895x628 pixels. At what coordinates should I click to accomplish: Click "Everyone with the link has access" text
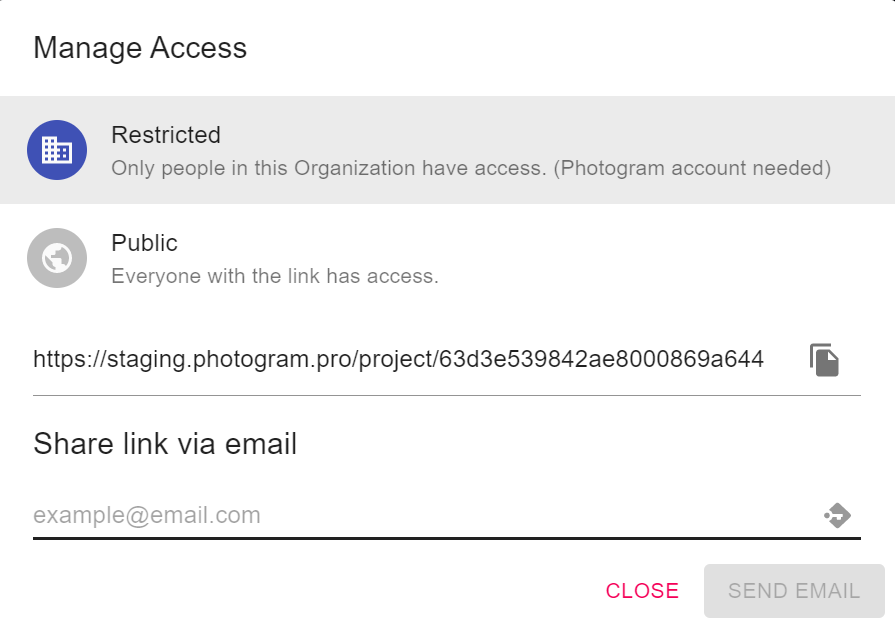[275, 276]
